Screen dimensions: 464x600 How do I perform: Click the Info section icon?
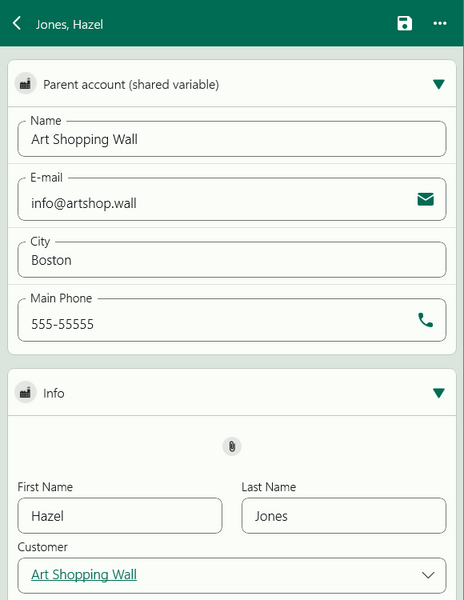pyautogui.click(x=25, y=392)
